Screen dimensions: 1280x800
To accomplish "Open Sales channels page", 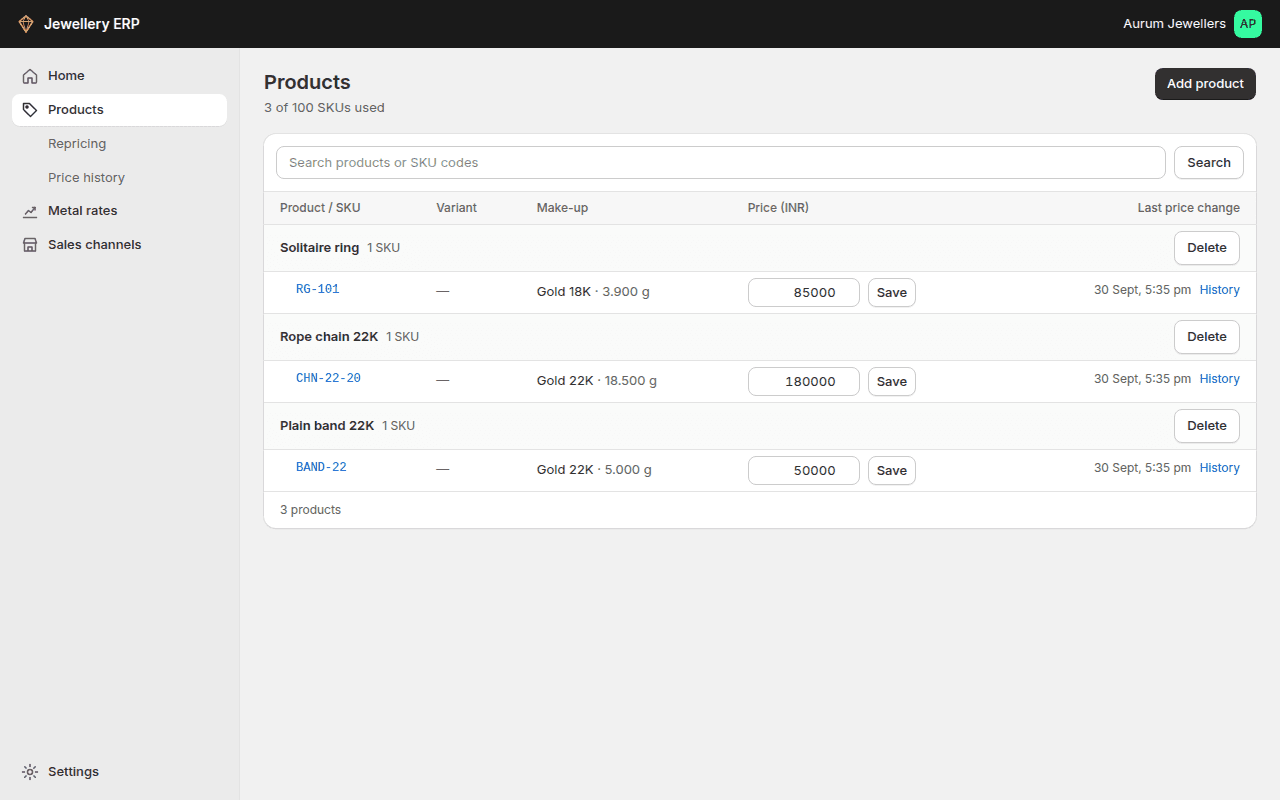I will (x=120, y=245).
